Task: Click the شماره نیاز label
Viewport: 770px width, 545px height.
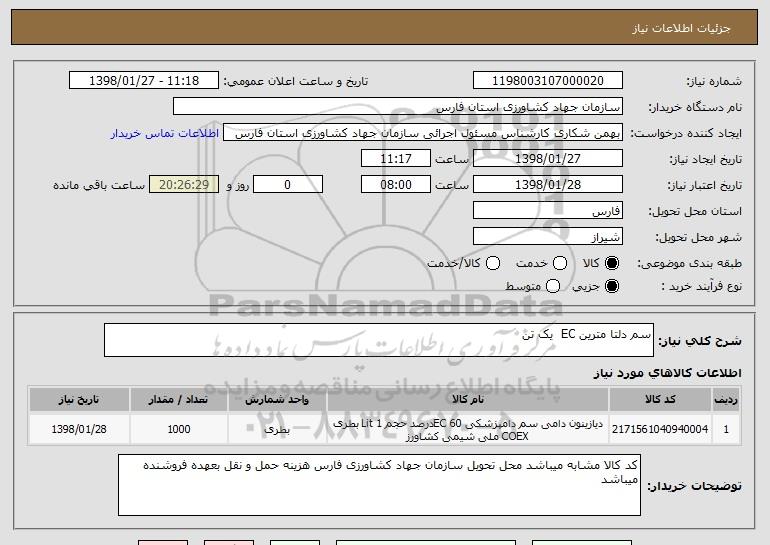Action: click(714, 81)
